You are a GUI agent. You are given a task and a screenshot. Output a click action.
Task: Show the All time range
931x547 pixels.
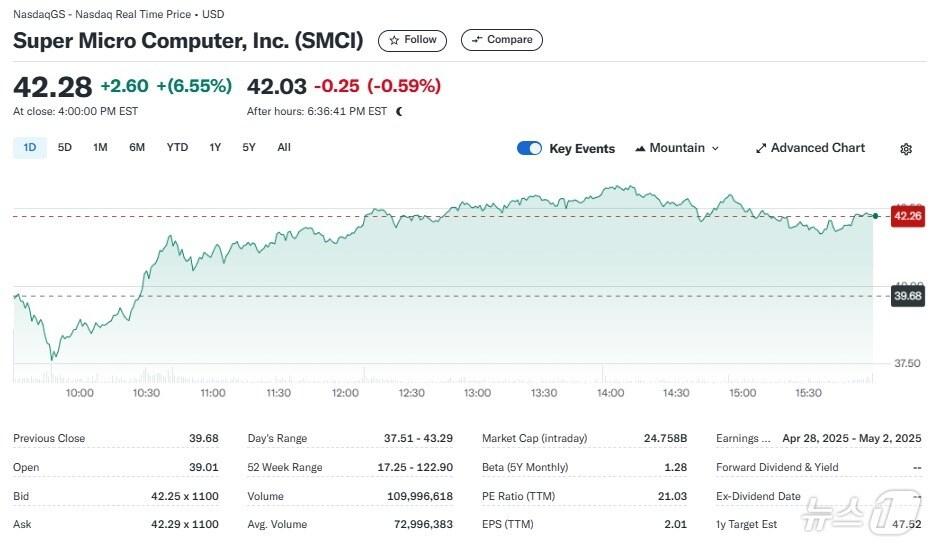(x=284, y=148)
